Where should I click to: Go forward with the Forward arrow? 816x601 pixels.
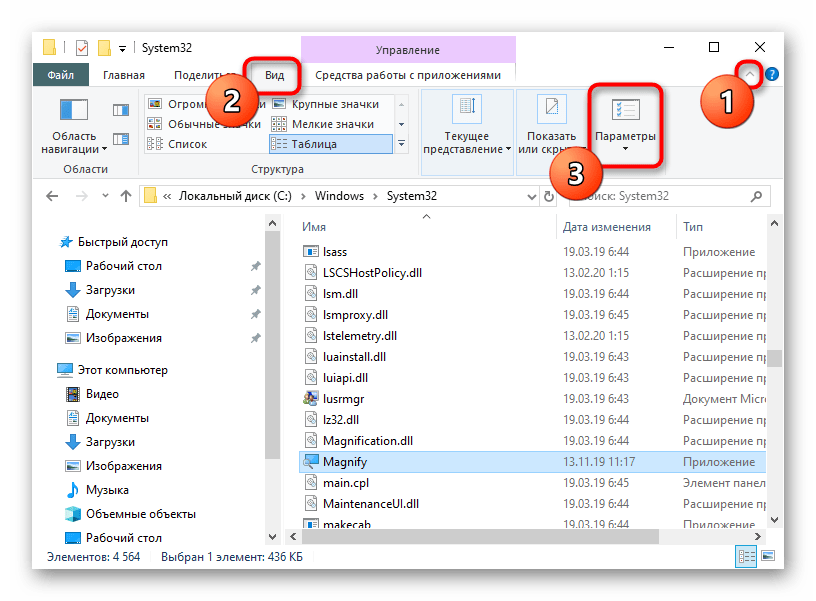coord(82,196)
